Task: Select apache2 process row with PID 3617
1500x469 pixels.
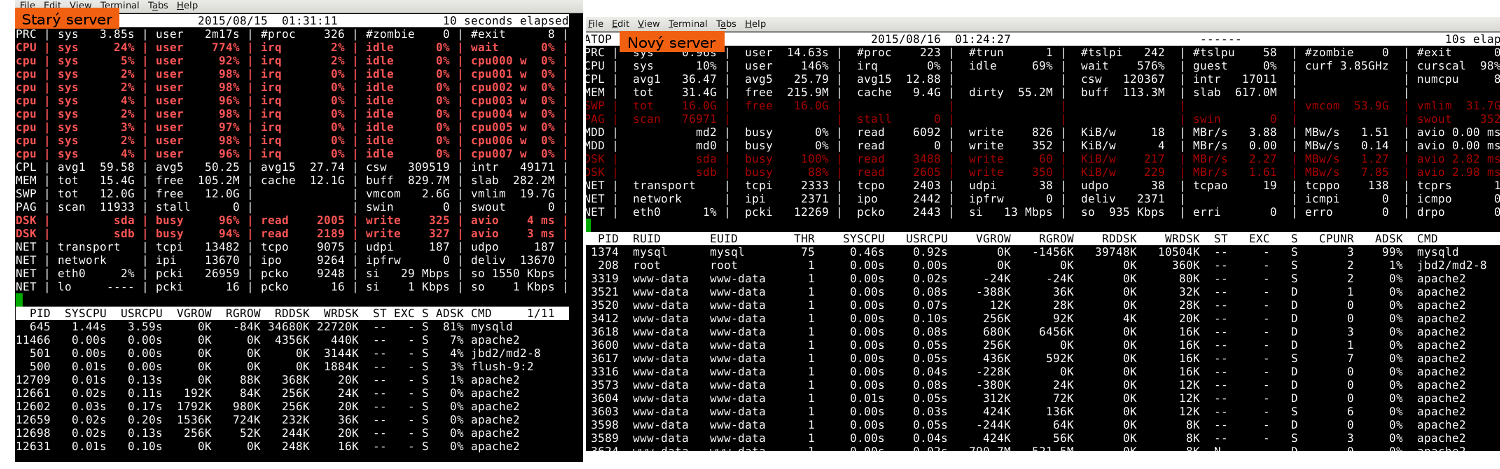Action: 1040,359
